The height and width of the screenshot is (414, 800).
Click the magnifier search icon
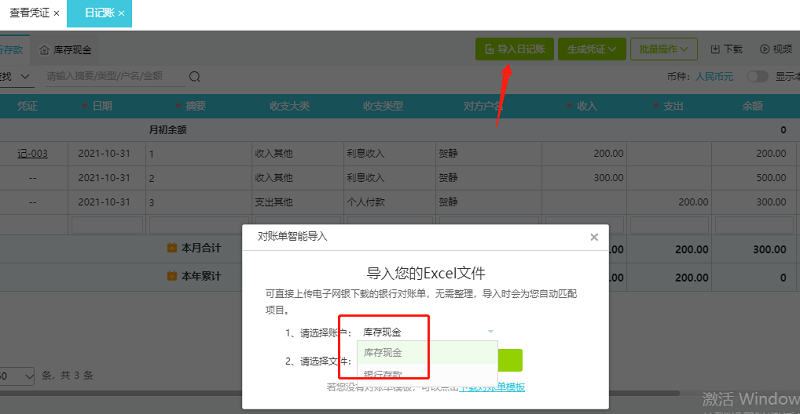tap(194, 77)
